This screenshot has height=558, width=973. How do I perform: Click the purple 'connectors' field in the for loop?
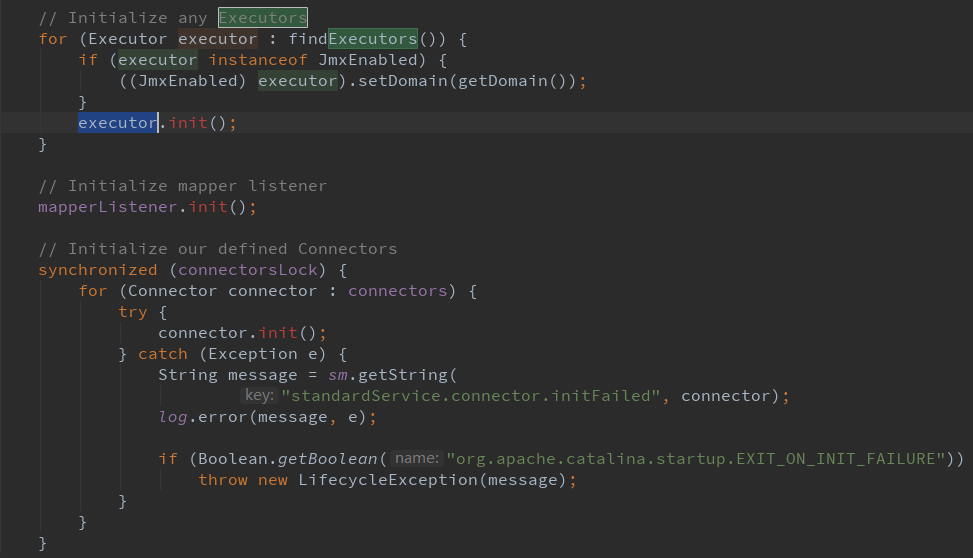(398, 290)
